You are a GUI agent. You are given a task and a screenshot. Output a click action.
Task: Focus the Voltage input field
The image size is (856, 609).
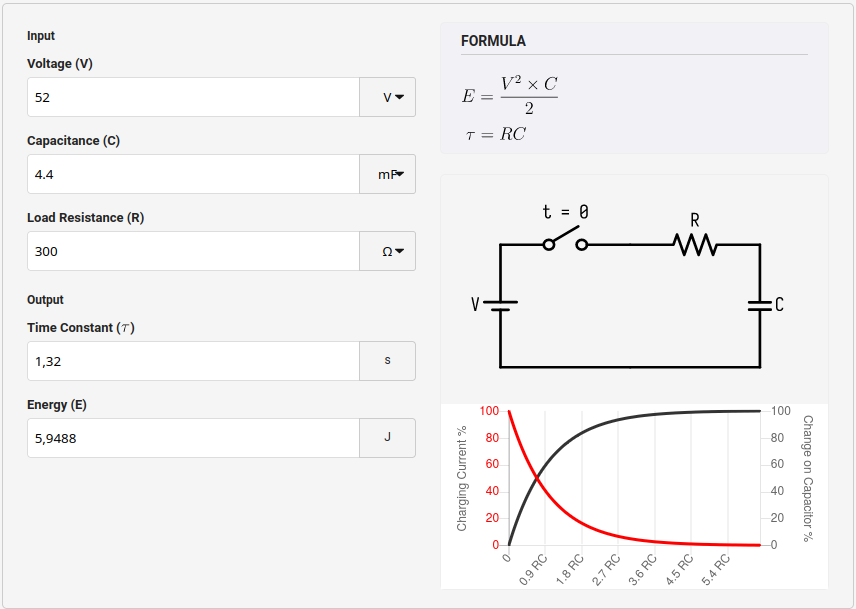pos(193,98)
